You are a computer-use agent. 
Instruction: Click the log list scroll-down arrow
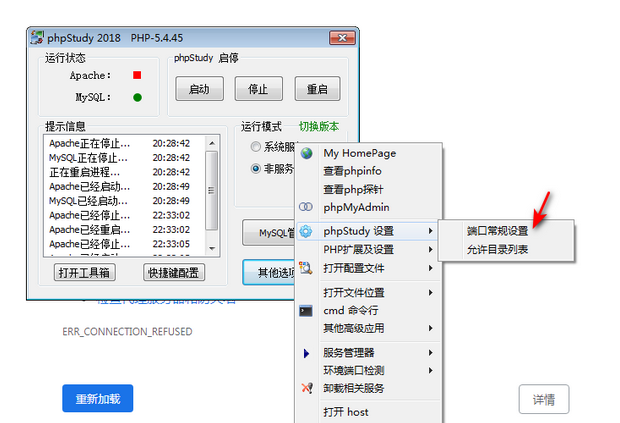(212, 248)
